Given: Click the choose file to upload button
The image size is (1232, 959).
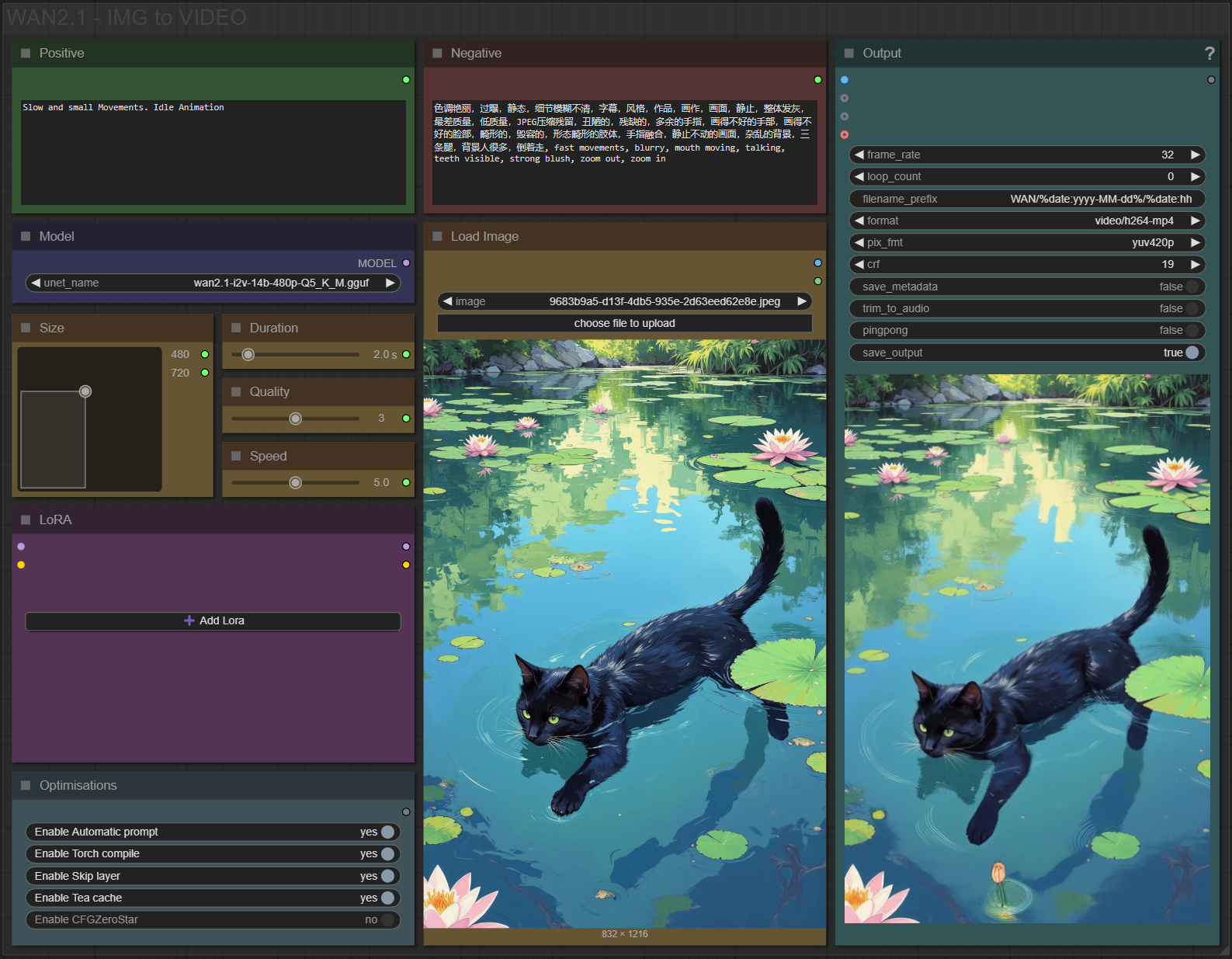Looking at the screenshot, I should point(624,323).
